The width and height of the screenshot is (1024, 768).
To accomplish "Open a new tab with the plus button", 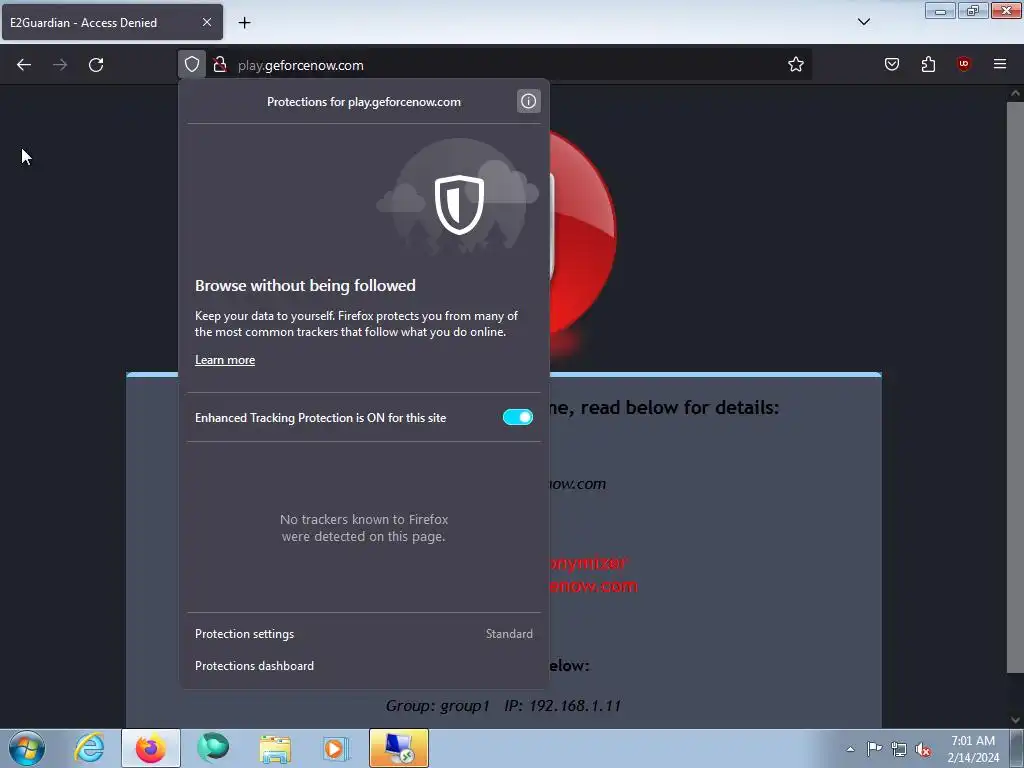I will (x=244, y=23).
